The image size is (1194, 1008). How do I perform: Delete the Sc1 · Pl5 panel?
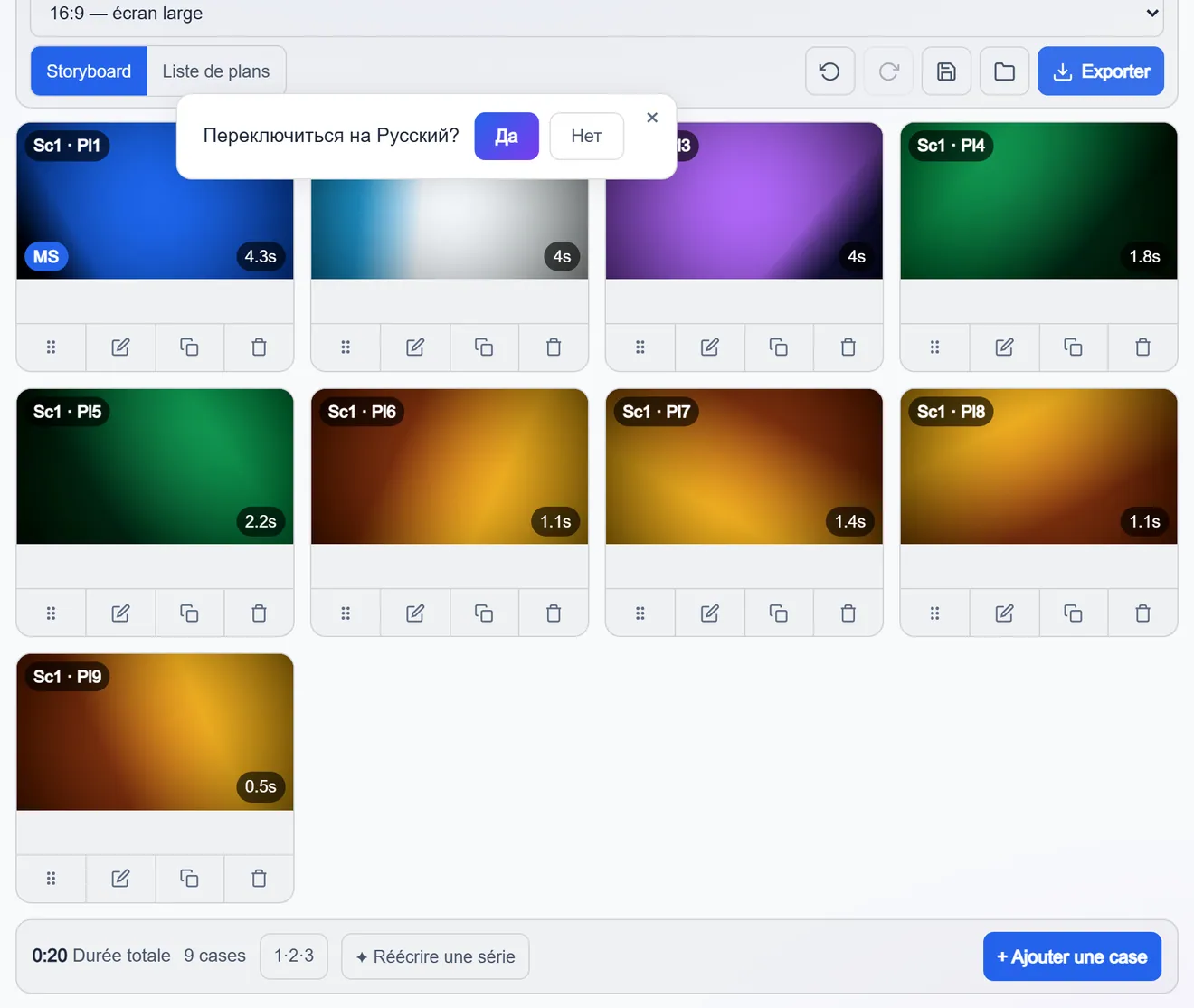[259, 613]
